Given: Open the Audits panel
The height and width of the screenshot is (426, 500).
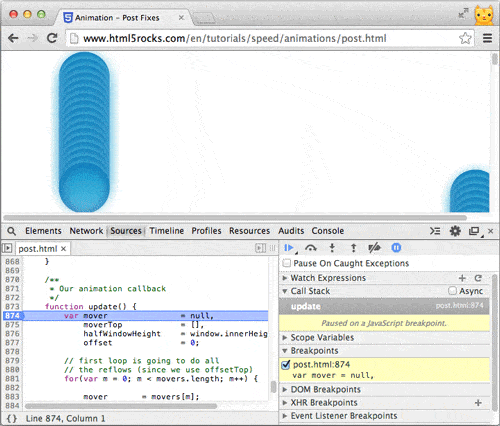Looking at the screenshot, I should [x=291, y=231].
